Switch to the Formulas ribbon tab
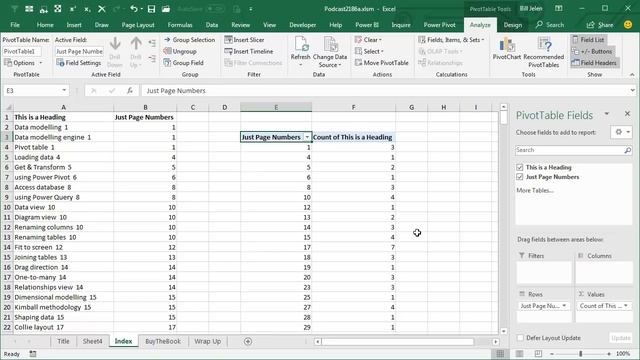 click(x=180, y=25)
